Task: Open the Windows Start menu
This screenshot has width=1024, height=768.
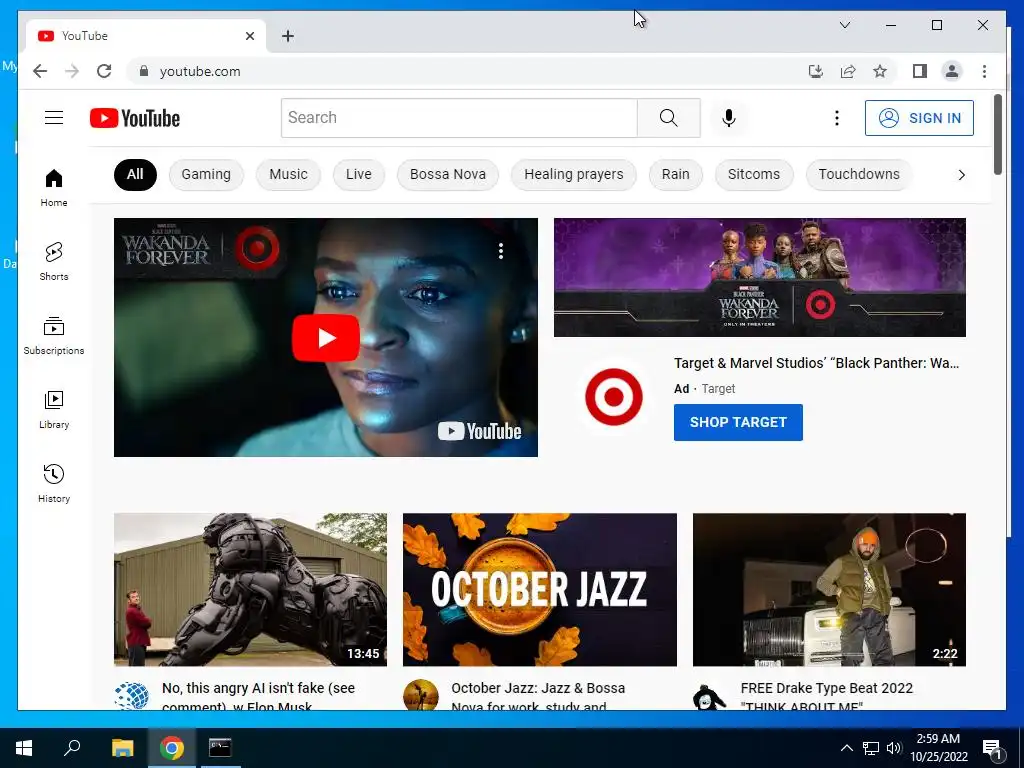Action: [x=24, y=748]
